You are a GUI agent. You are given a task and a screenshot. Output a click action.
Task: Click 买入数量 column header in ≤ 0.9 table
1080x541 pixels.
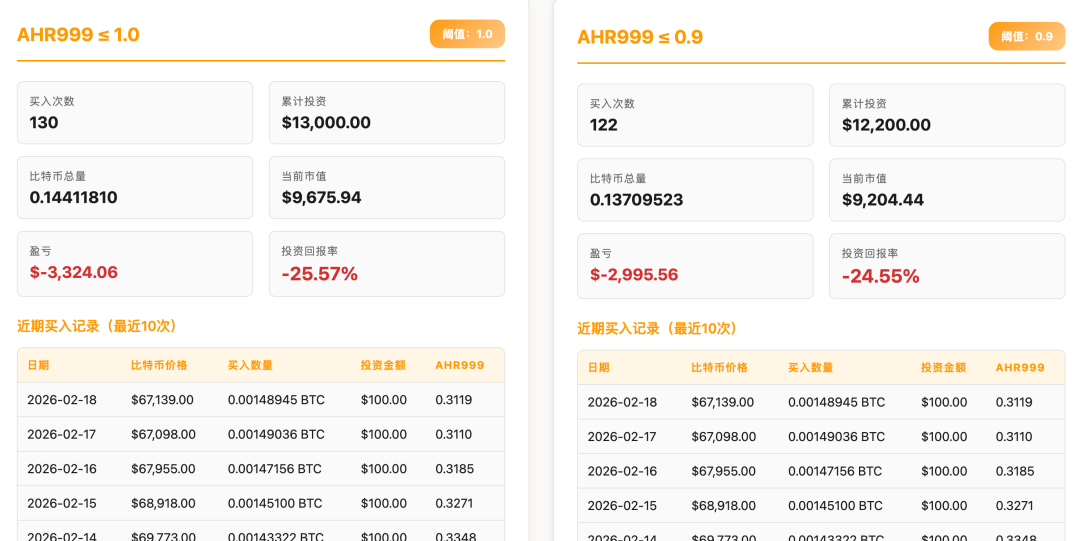[x=811, y=368]
